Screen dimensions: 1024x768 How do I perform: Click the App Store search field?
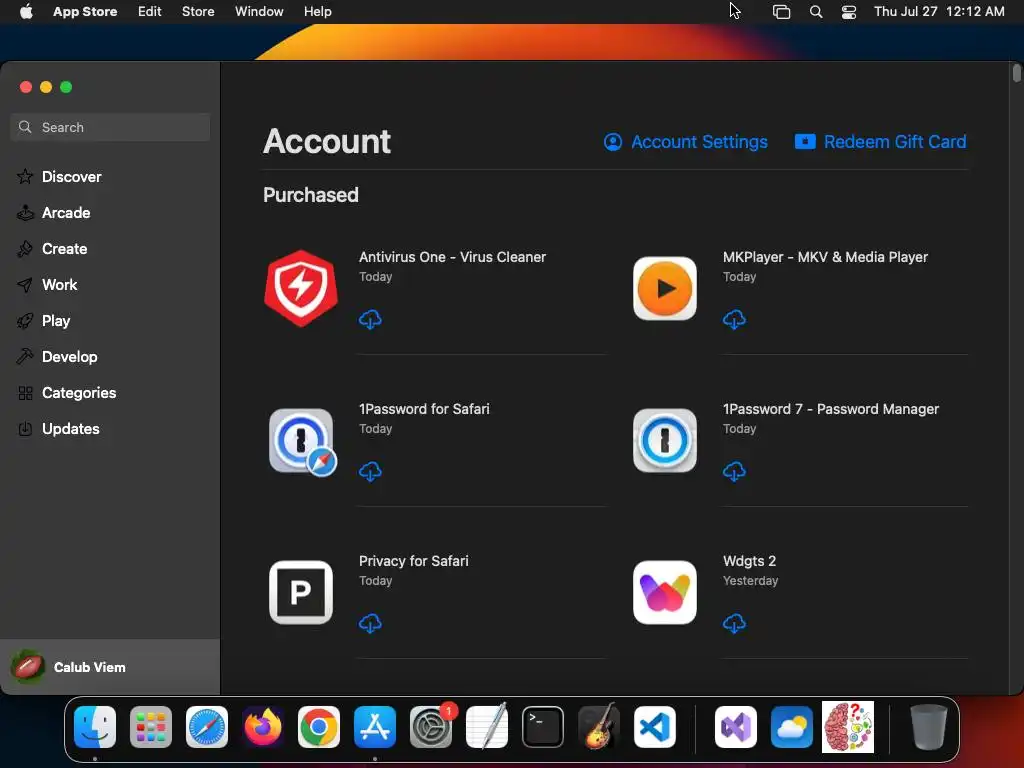point(110,127)
